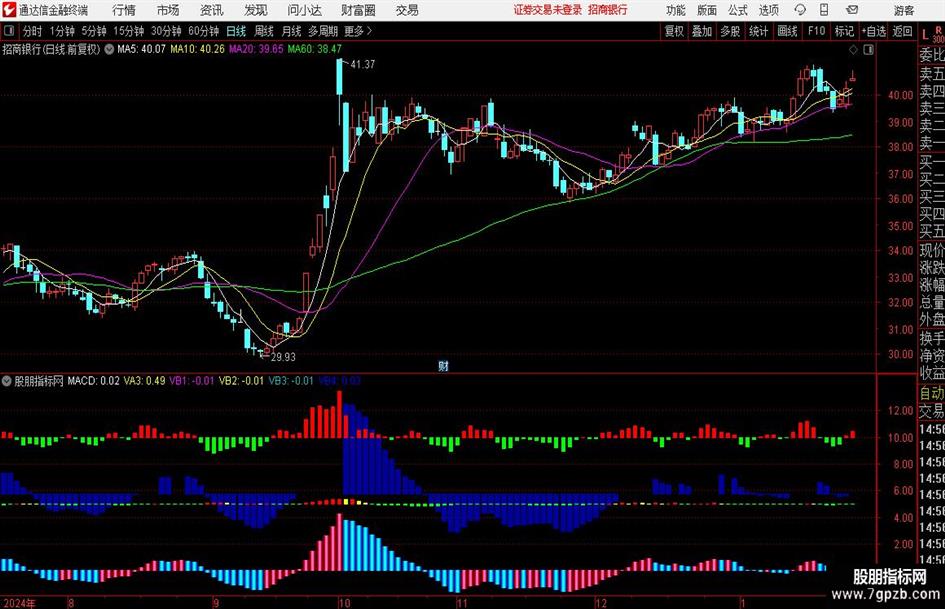
Task: Click the 多股 multi-stock button
Action: tap(730, 31)
